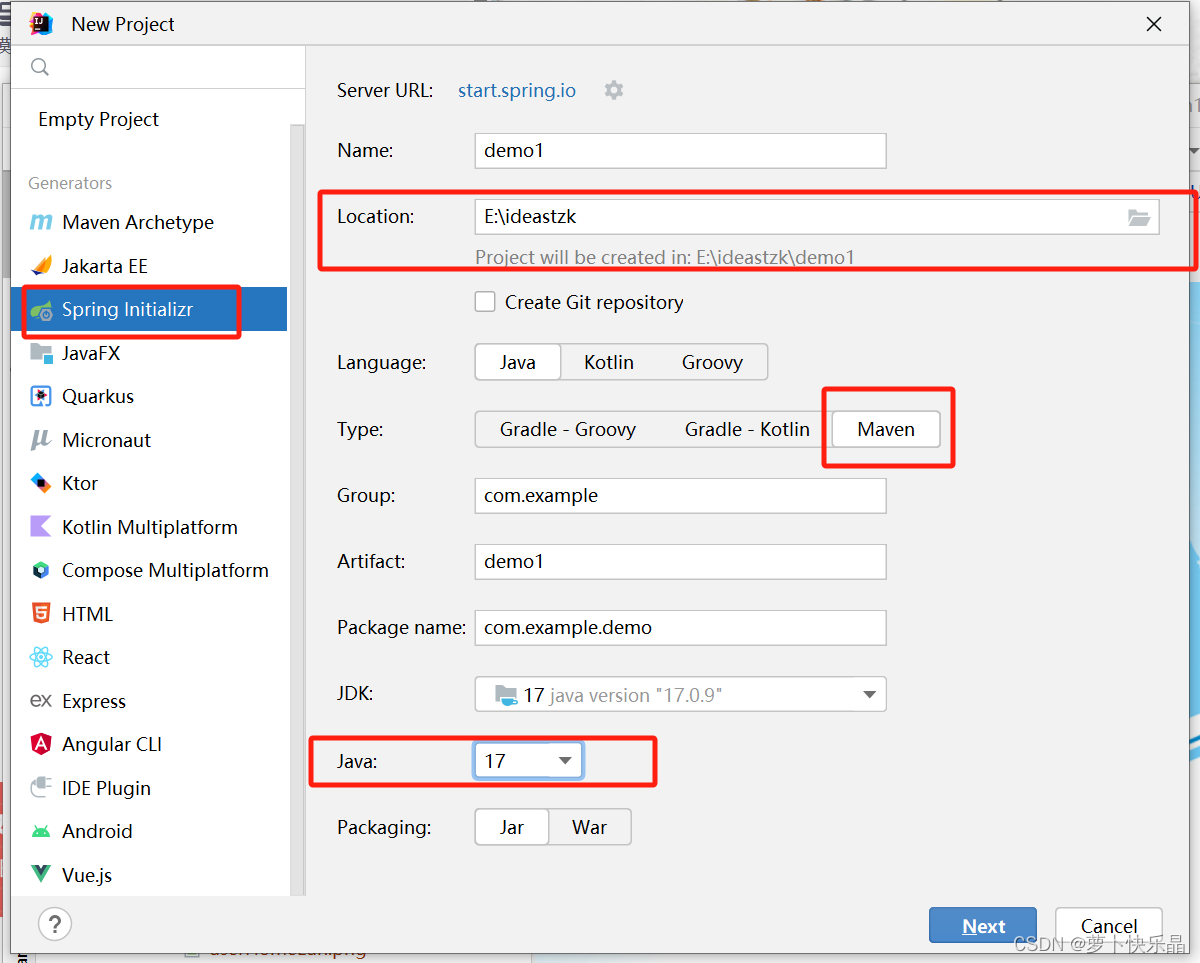
Task: Select HTML generator text
Action: [x=88, y=614]
